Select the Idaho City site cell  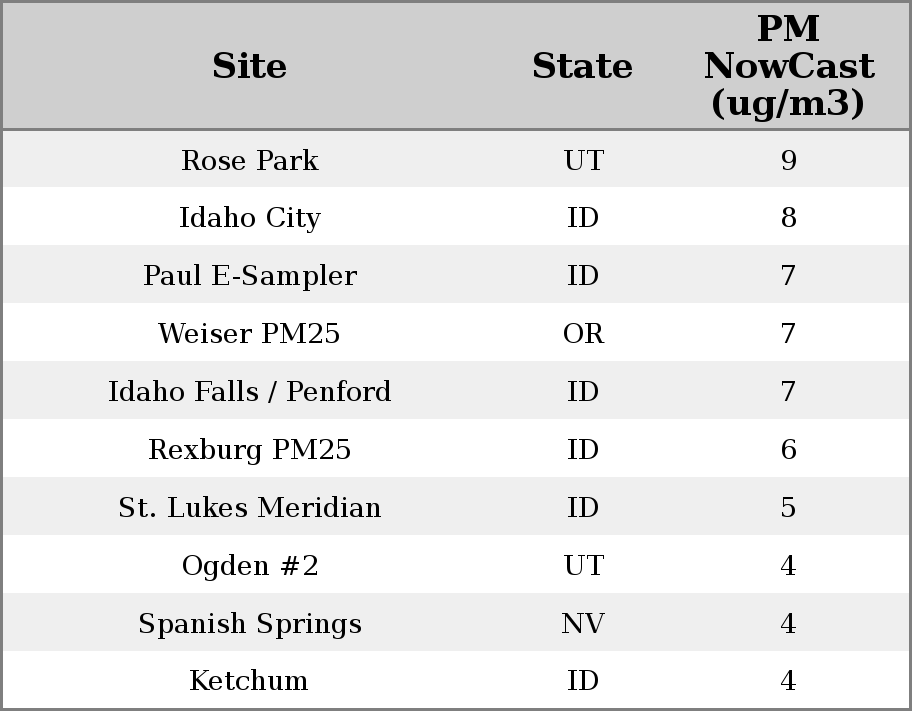click(x=249, y=218)
